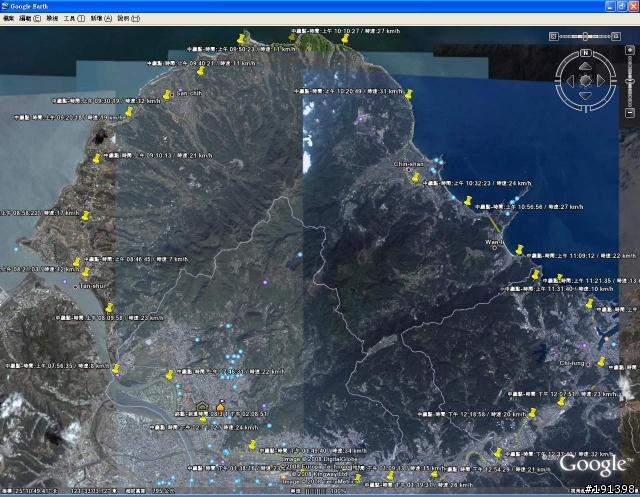
Task: Select the yellow pushpin labeled 08:09:58
Action: click(109, 308)
